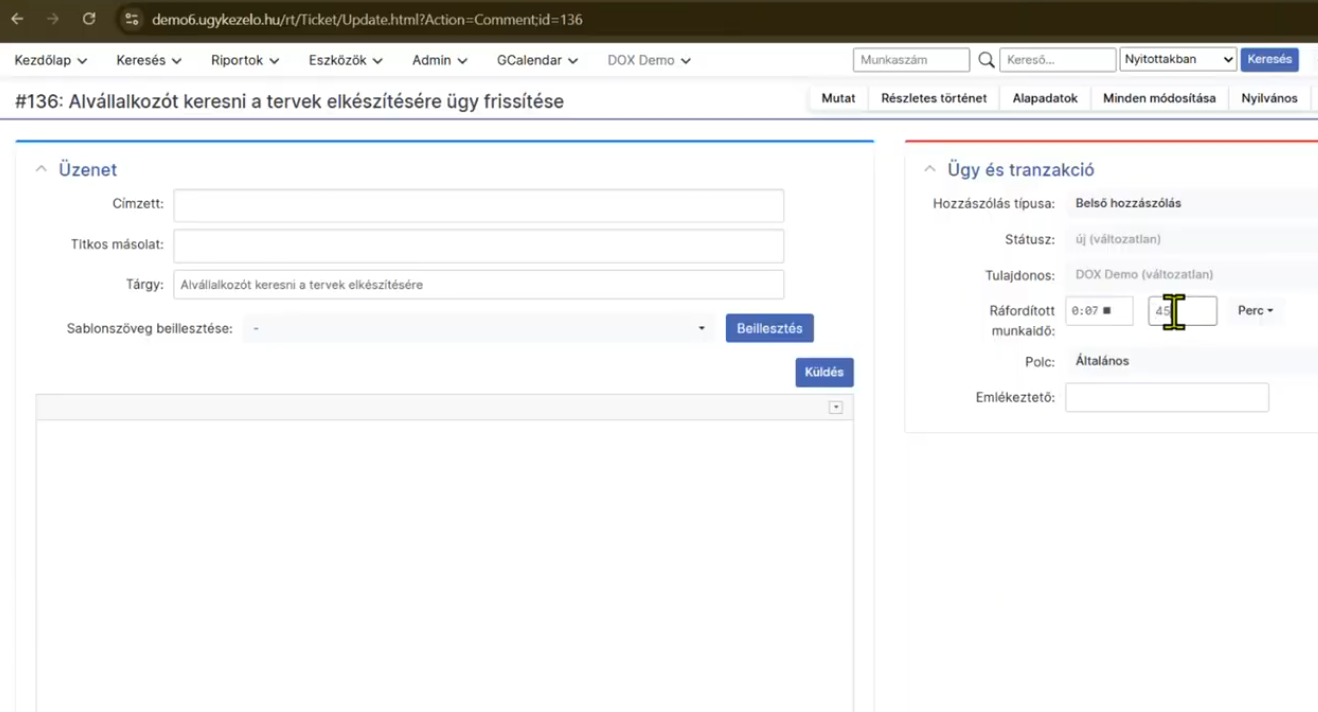Open the Eszközök menu
This screenshot has width=1318, height=712.
[x=345, y=60]
